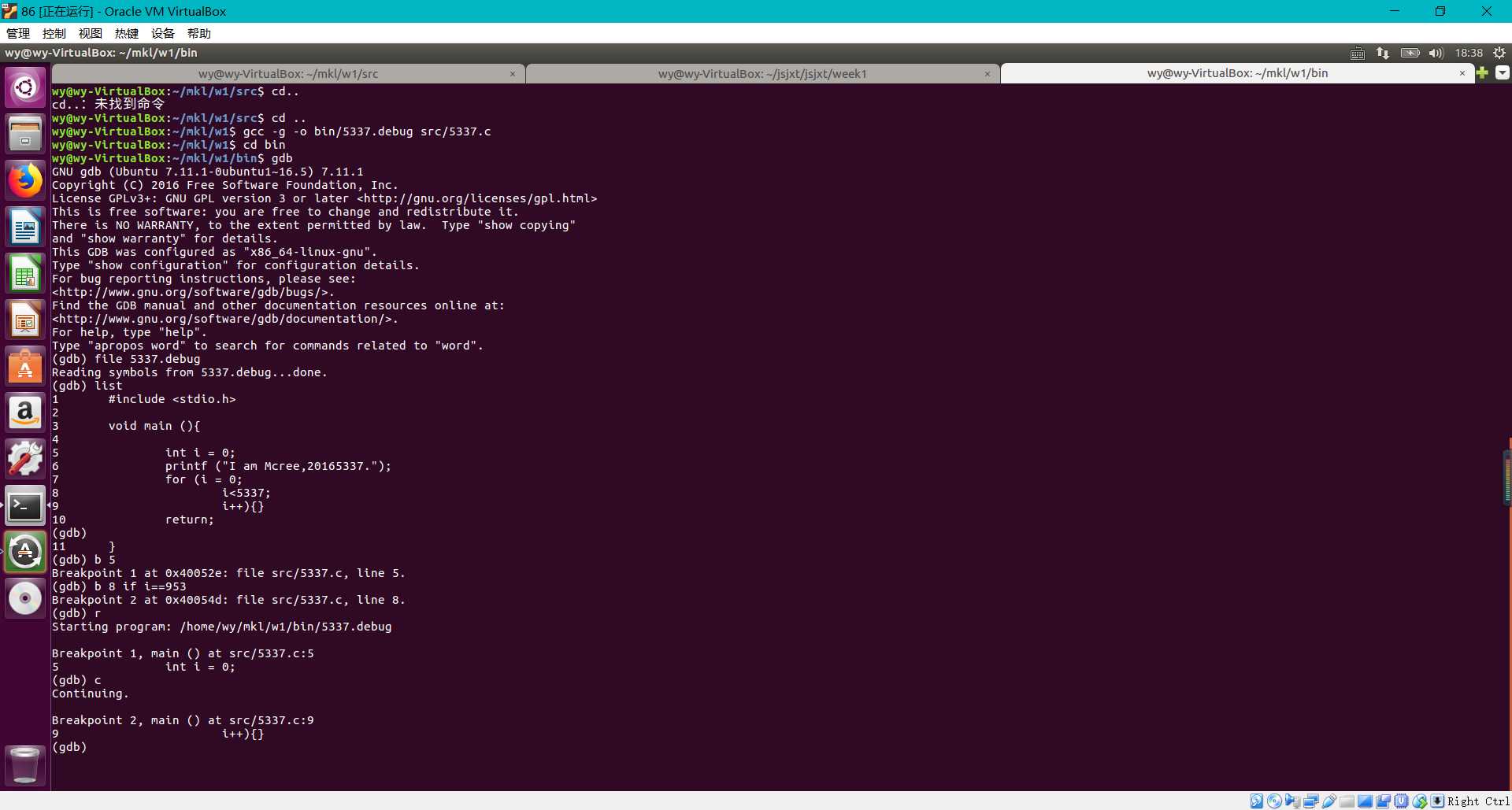Image resolution: width=1512 pixels, height=810 pixels.
Task: Select the ~/mkl/w1/bin terminal tab
Action: pos(1237,73)
